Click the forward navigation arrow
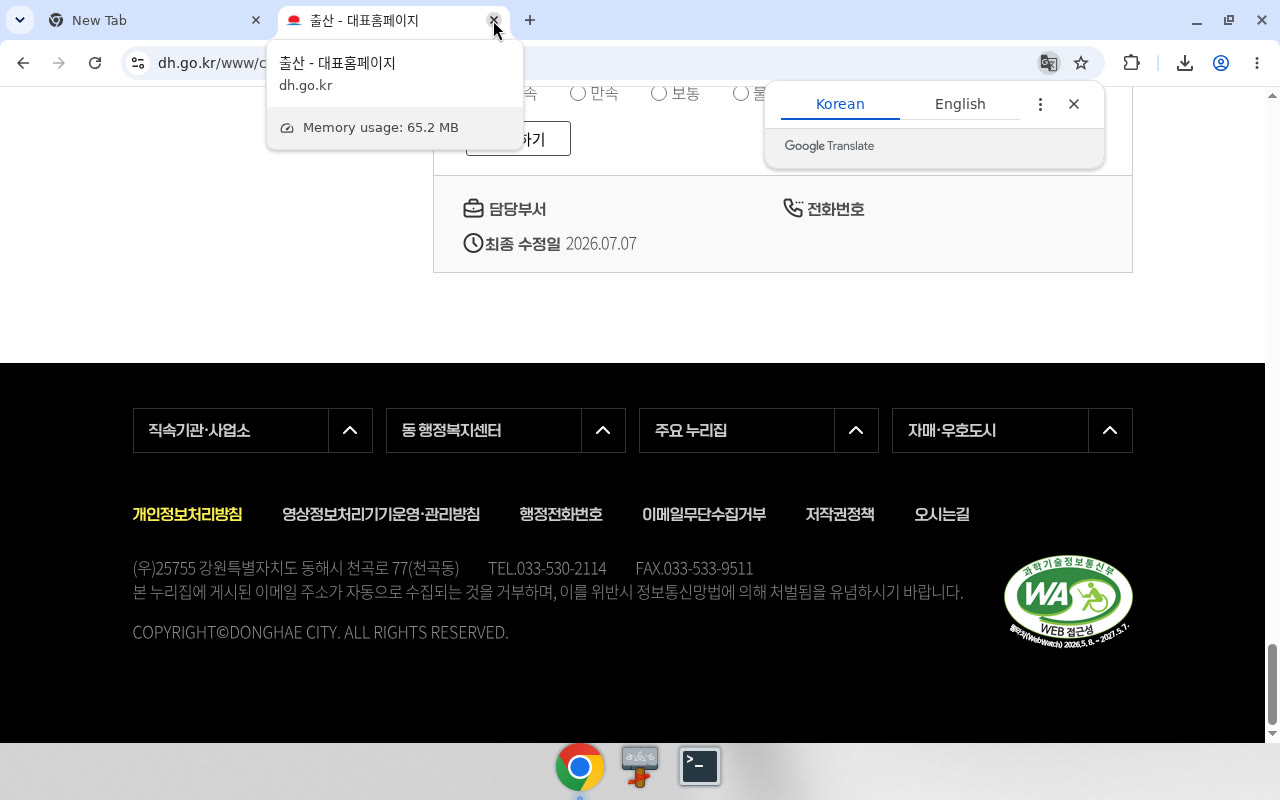 [x=59, y=63]
